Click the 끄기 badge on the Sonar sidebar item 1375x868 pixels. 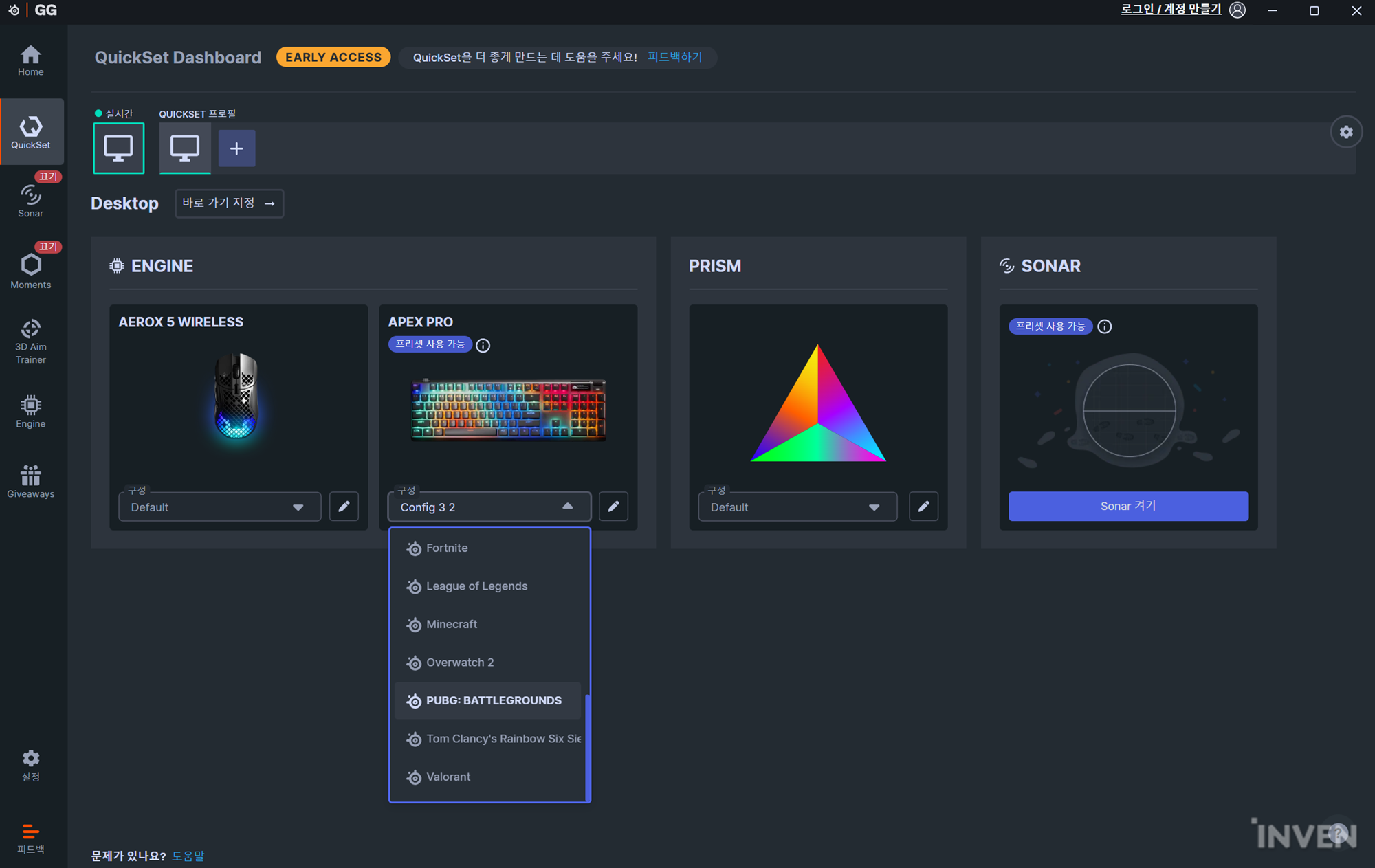48,177
